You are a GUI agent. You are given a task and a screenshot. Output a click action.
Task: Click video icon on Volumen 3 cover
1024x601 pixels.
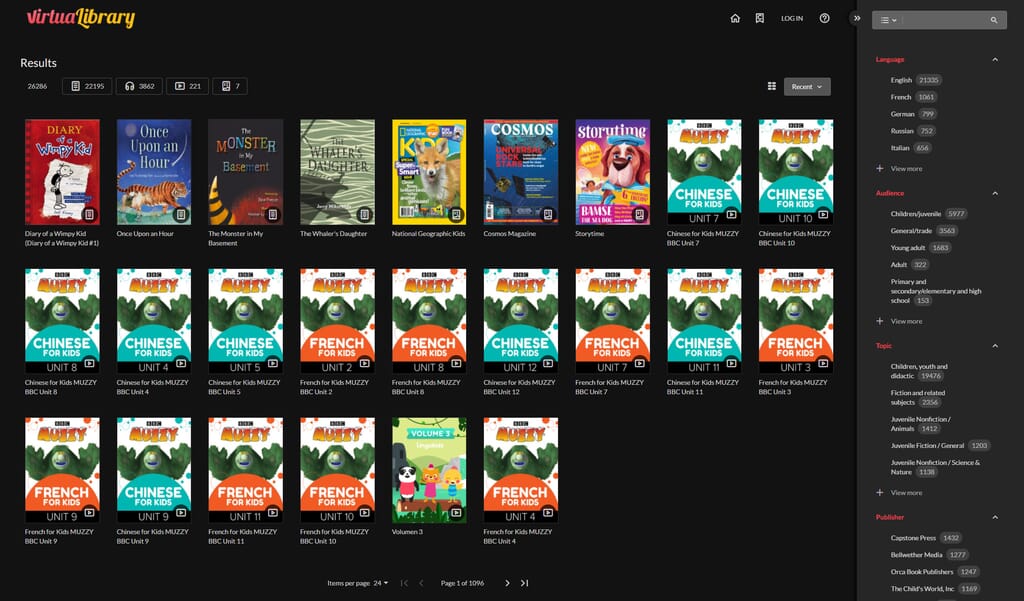(x=456, y=513)
